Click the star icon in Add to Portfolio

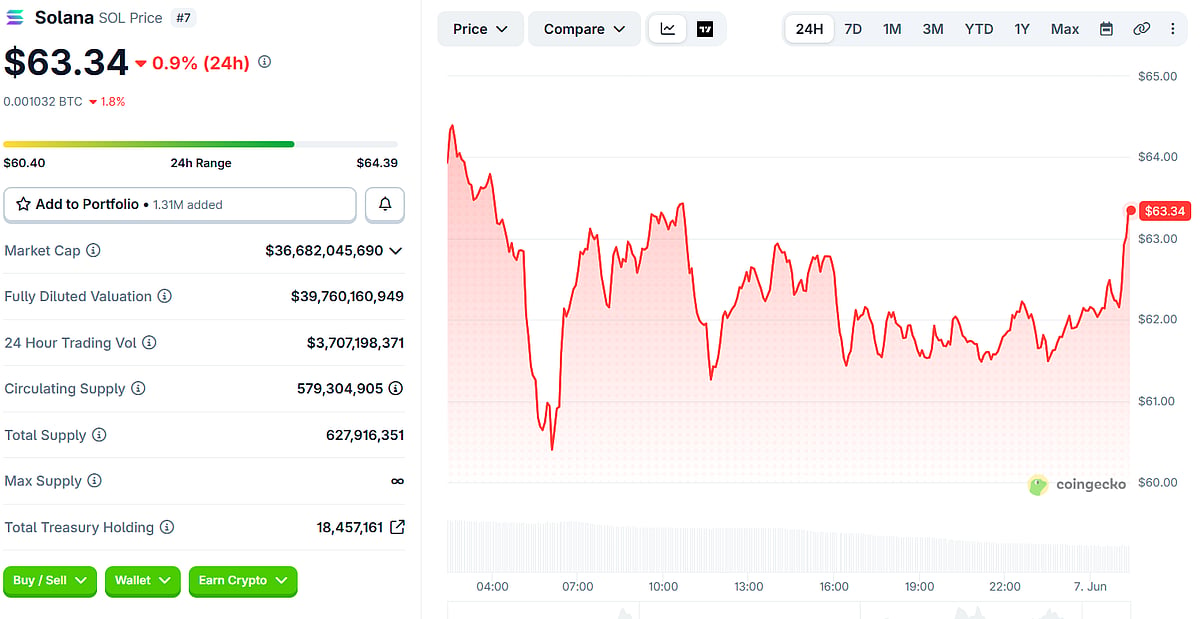coord(23,204)
